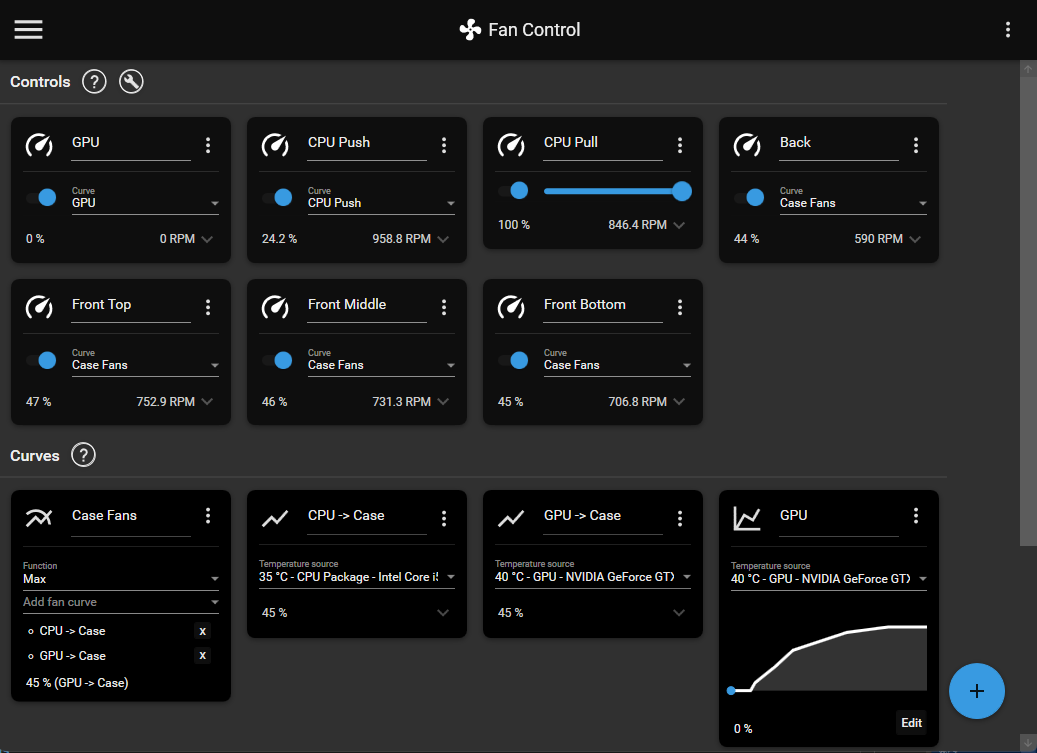The width and height of the screenshot is (1037, 753).
Task: Click the blue add plus button
Action: [x=977, y=691]
